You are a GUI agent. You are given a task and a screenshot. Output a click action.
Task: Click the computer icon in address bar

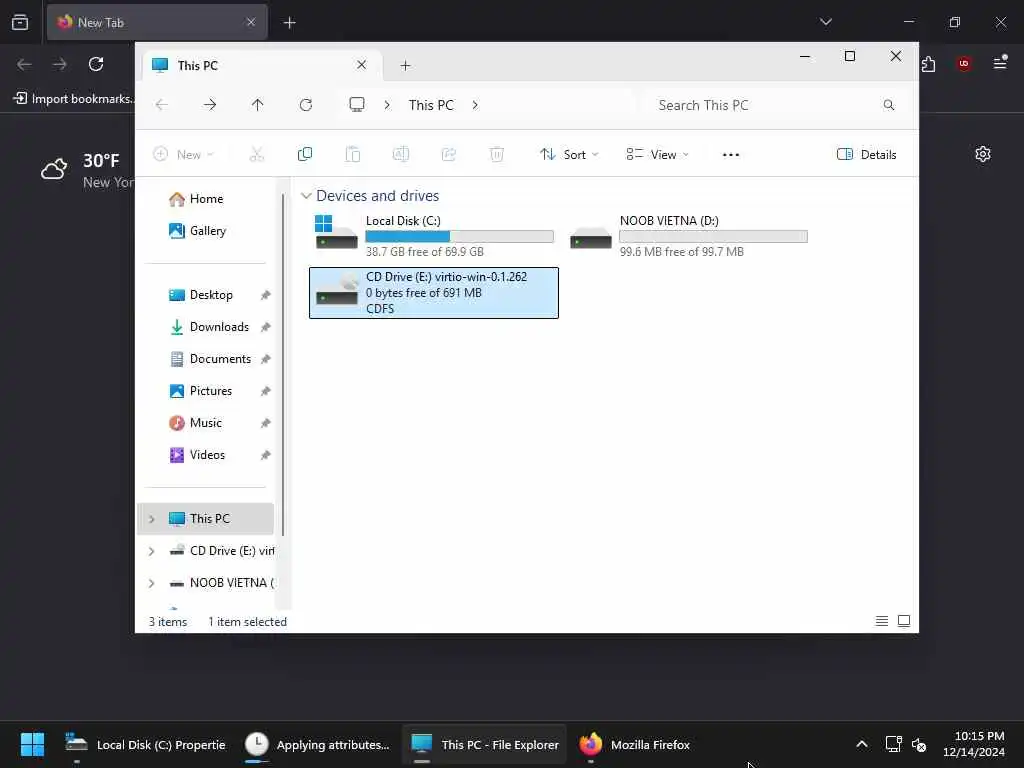[x=357, y=105]
